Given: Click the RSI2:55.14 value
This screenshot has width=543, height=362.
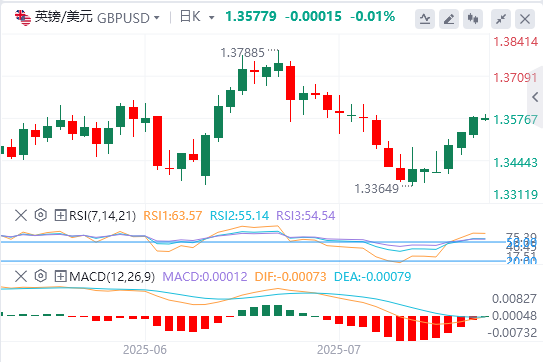Looking at the screenshot, I should tap(239, 216).
